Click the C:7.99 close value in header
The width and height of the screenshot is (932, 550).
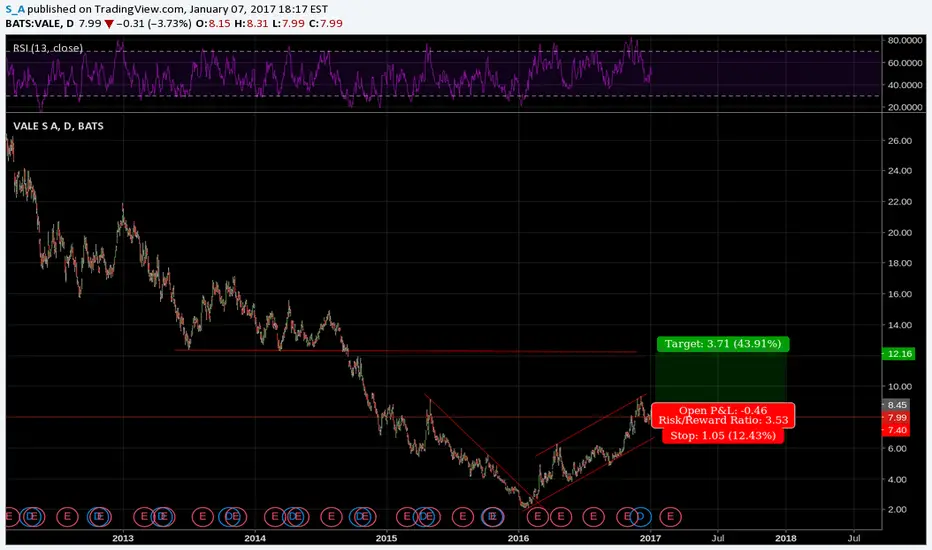(325, 24)
